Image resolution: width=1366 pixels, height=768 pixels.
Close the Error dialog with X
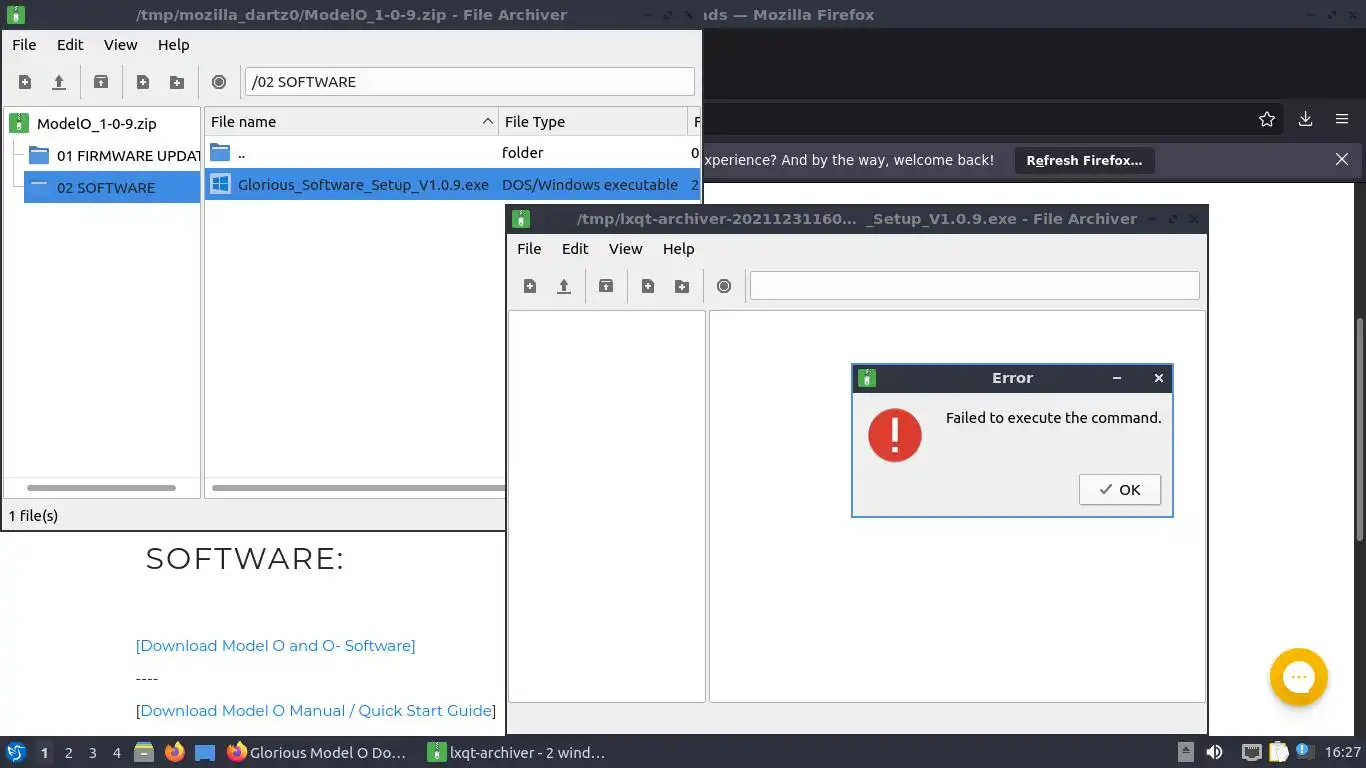1159,378
